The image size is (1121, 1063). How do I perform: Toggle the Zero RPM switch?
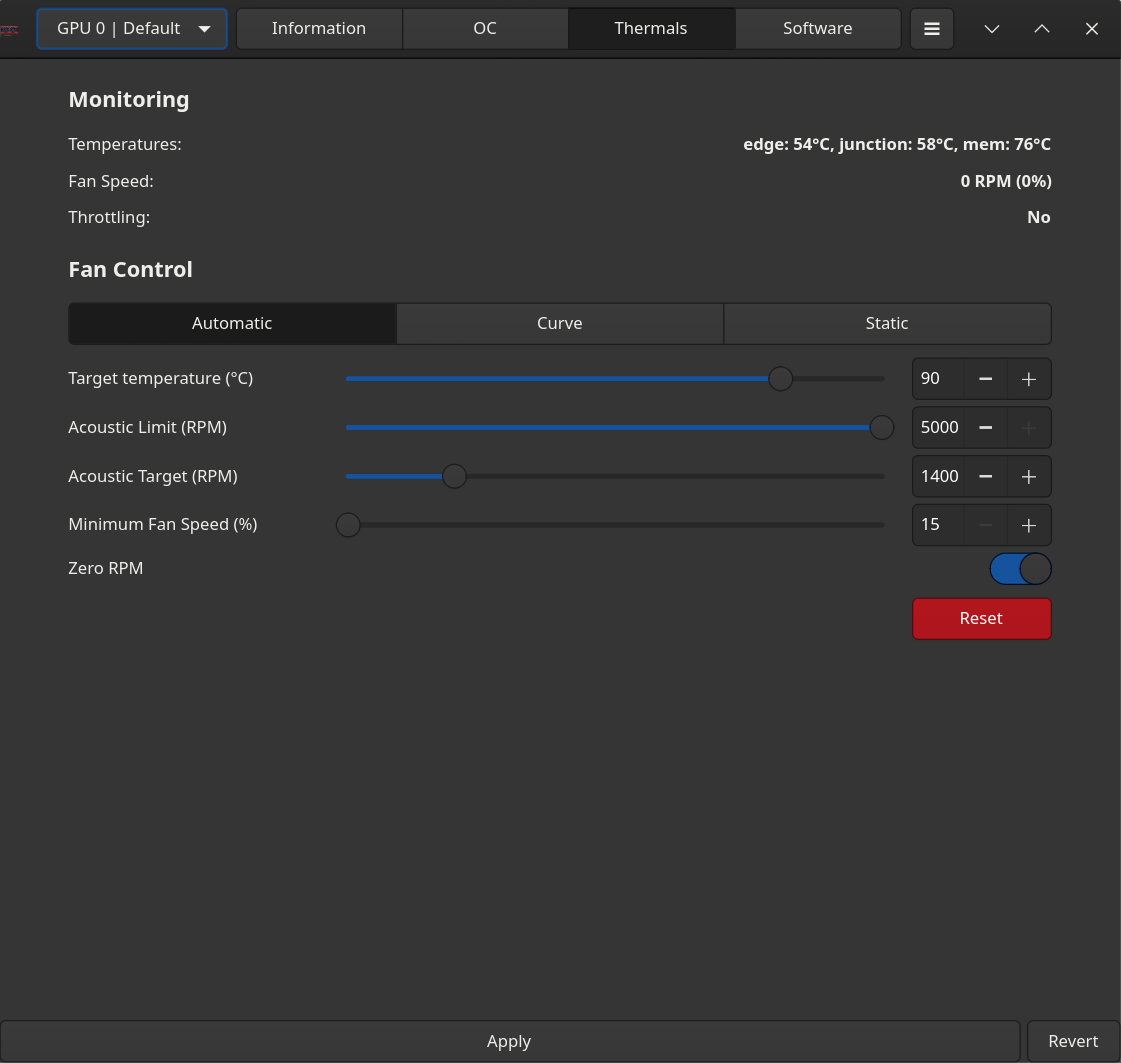pos(1020,569)
